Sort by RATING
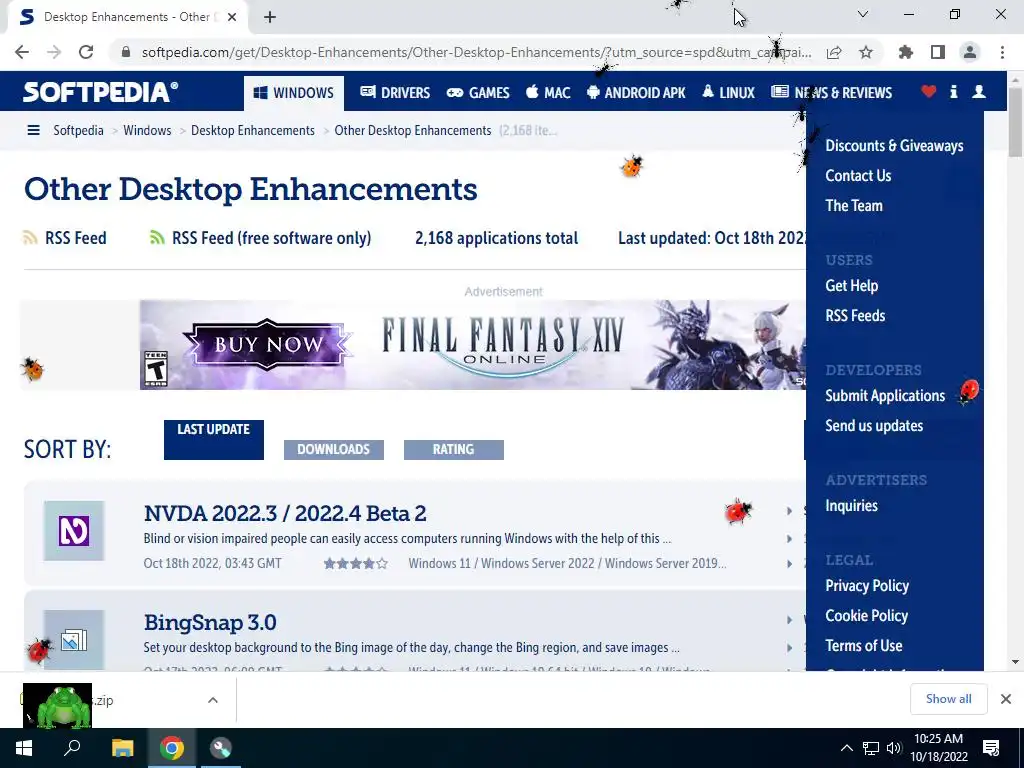This screenshot has width=1024, height=768. point(454,449)
